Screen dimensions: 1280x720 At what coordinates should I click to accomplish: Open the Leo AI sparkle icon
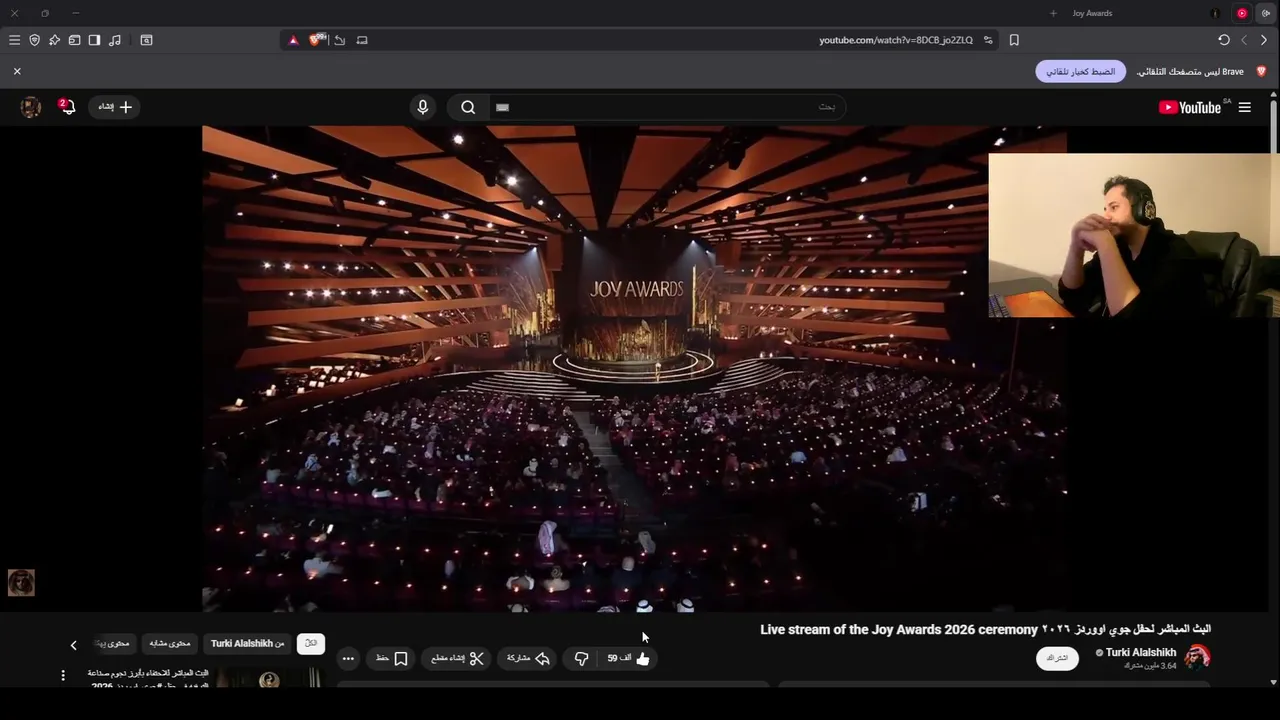[x=54, y=40]
